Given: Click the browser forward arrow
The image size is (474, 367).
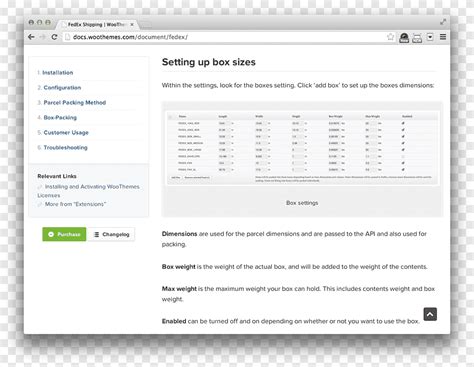Looking at the screenshot, I should click(42, 37).
